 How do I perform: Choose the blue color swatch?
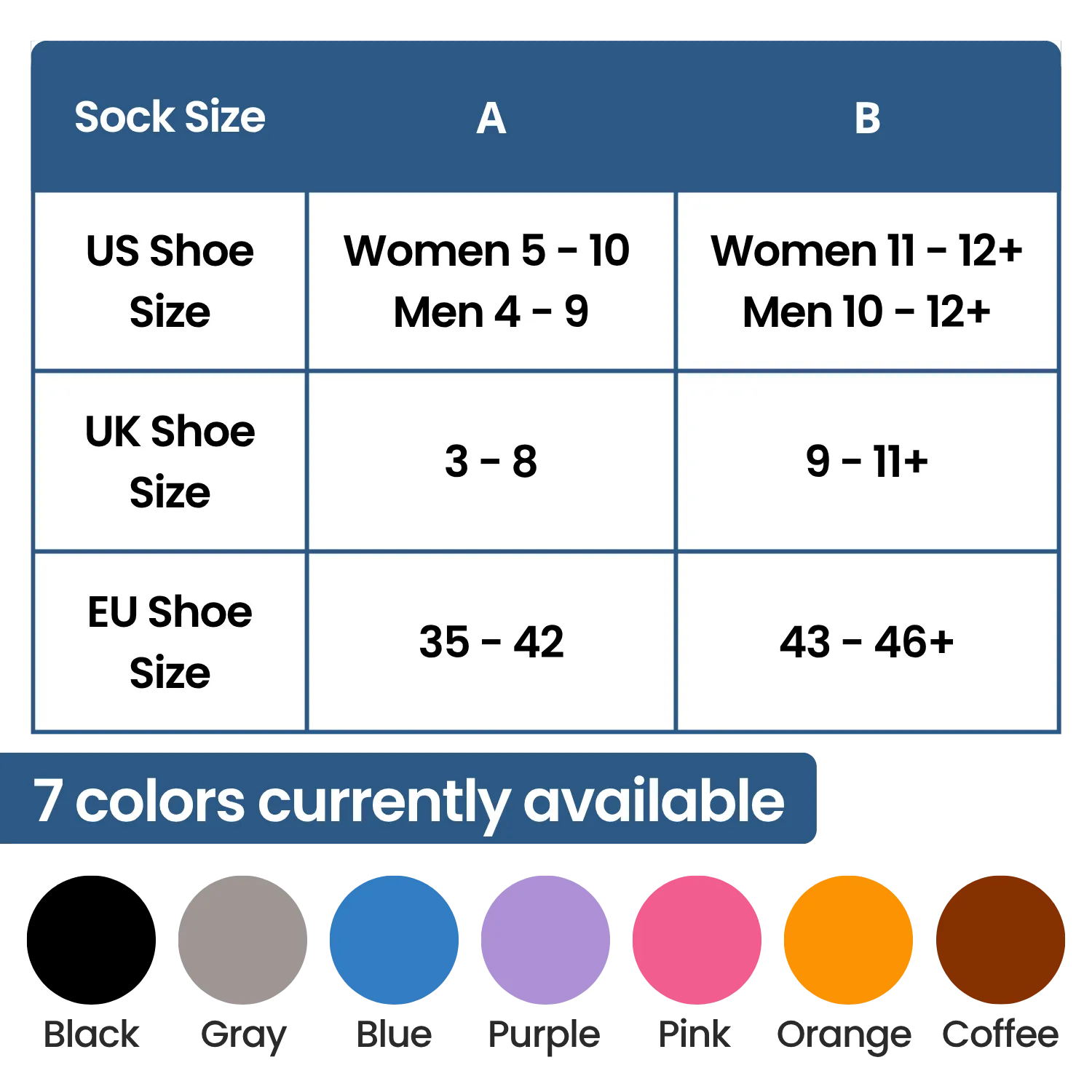[394, 940]
